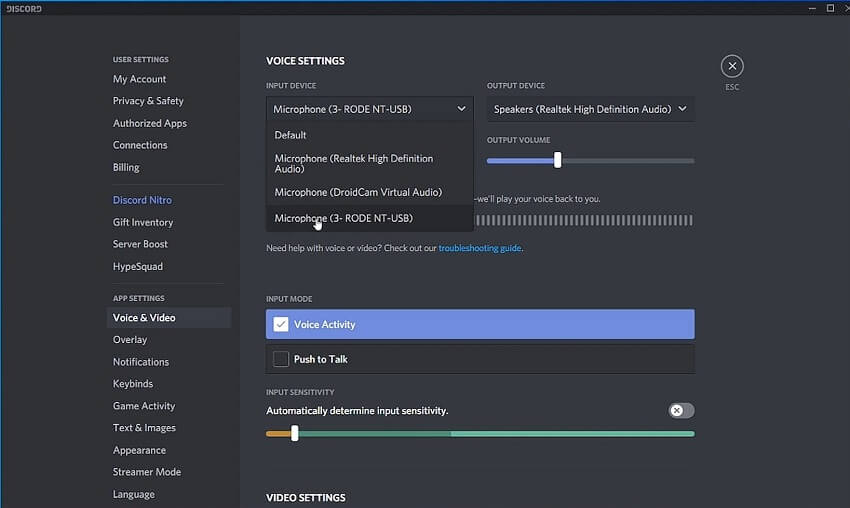Check the Voice Activity checkbox
Screen dimensions: 850x508
[x=281, y=324]
